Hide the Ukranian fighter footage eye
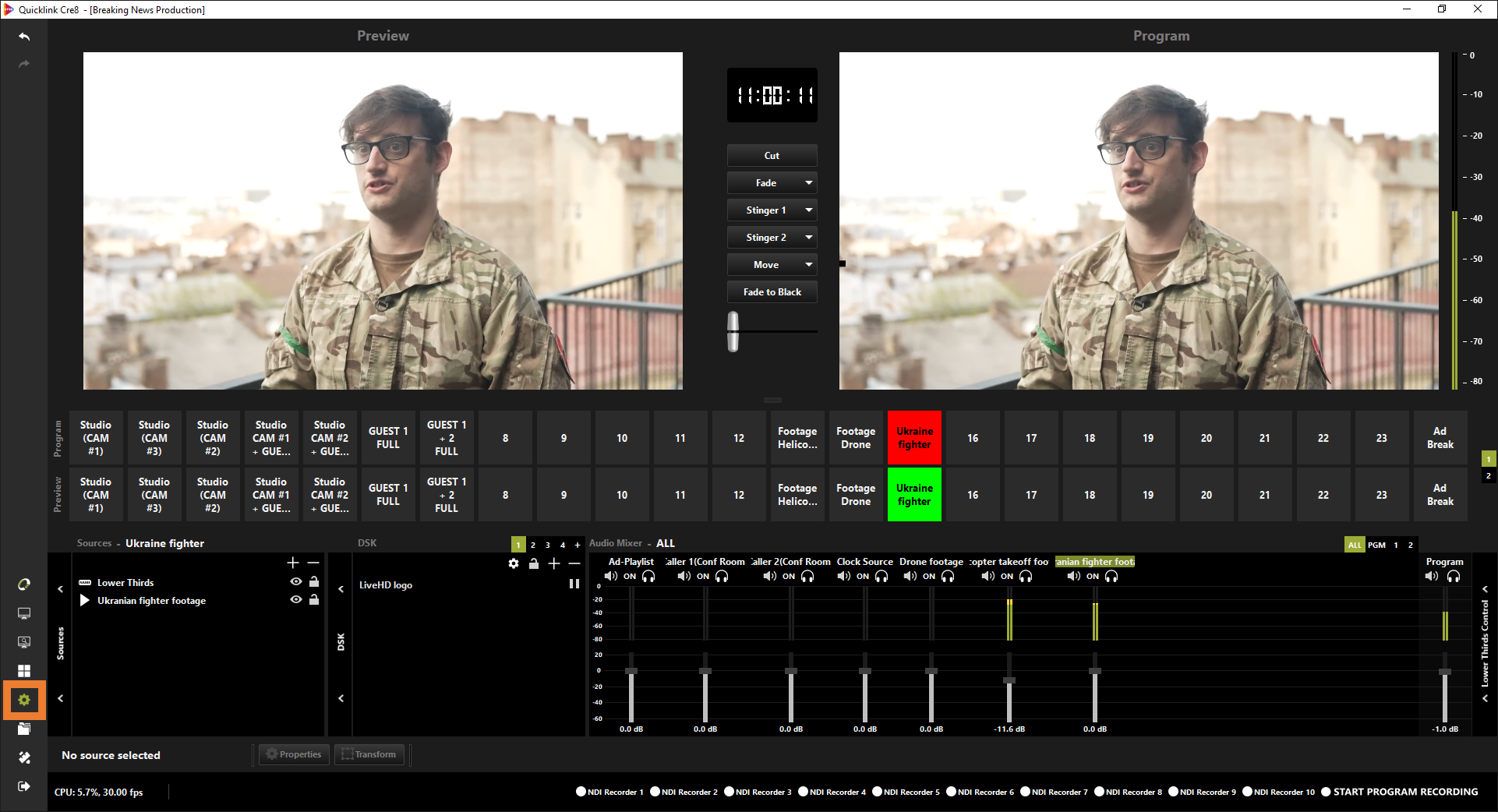Screen dimensions: 1498x812 click(296, 599)
